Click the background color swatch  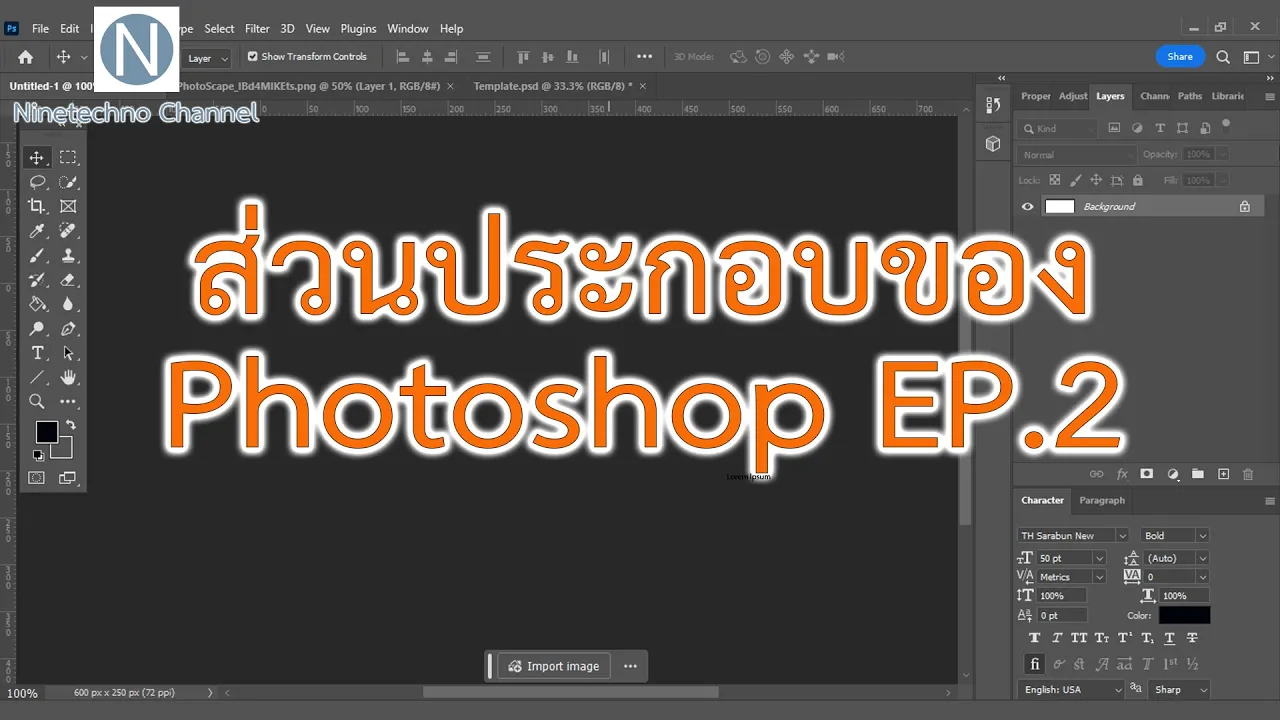(x=64, y=450)
